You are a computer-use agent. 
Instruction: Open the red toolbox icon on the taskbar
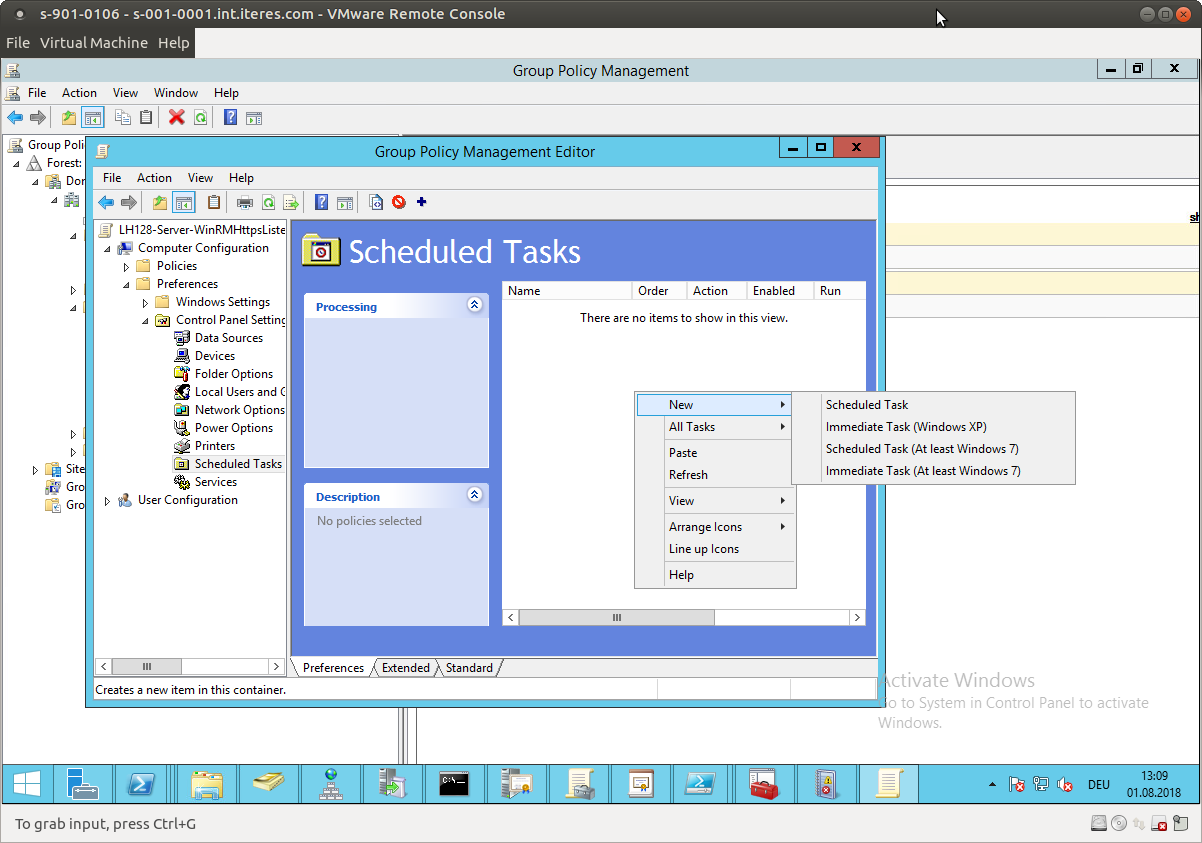[x=765, y=784]
